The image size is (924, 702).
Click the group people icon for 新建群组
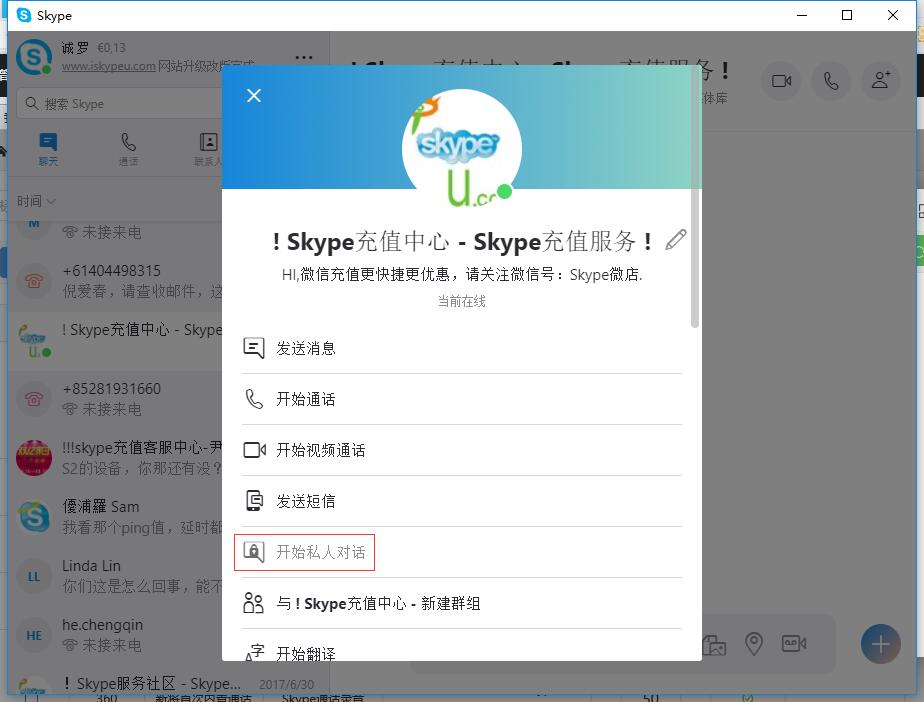click(253, 603)
